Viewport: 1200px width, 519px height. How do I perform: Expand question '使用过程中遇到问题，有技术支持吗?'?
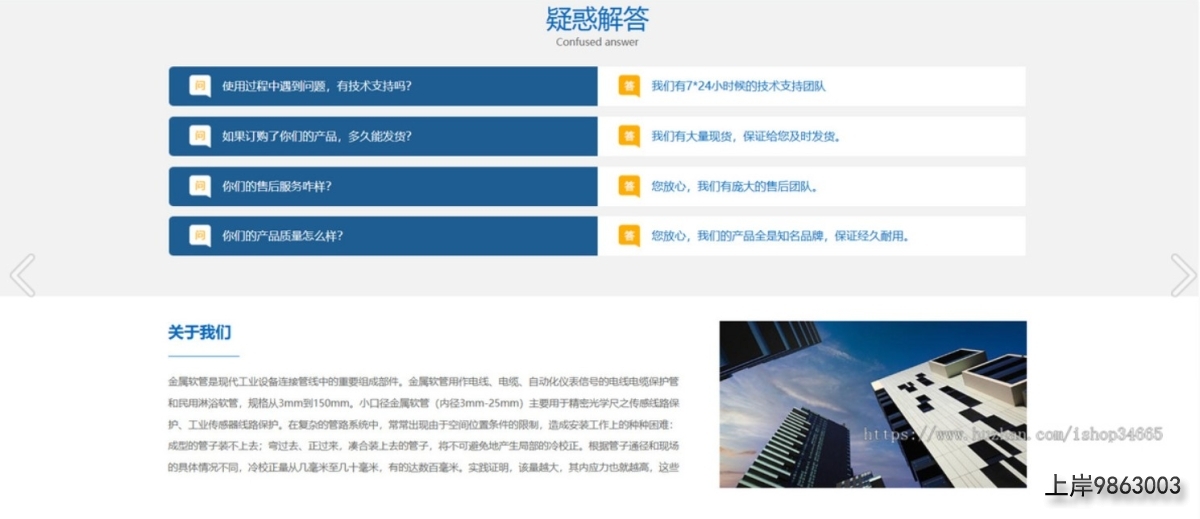click(316, 86)
